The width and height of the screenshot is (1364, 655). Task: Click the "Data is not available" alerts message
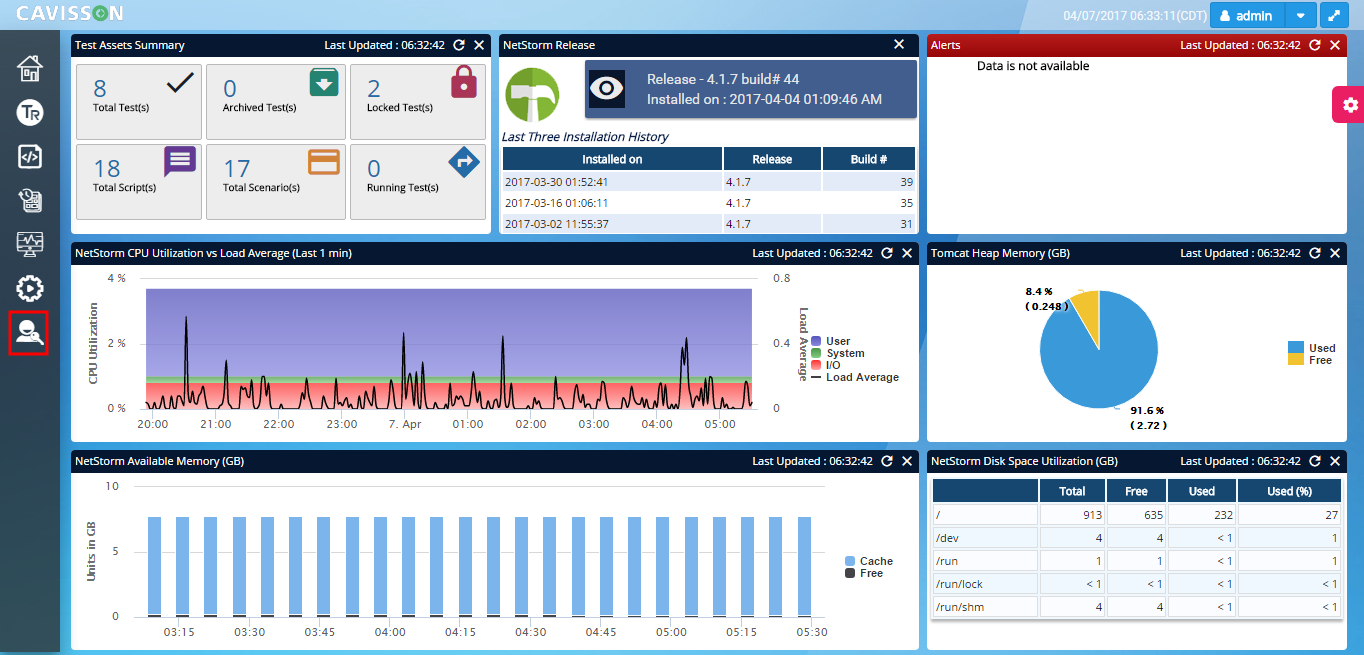[x=1033, y=66]
